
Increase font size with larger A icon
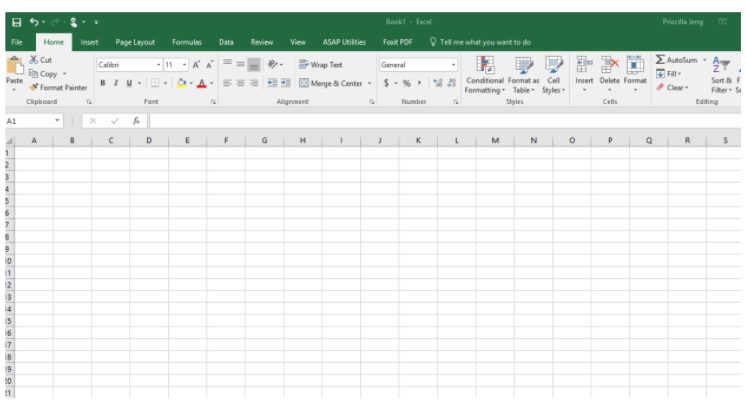click(196, 65)
